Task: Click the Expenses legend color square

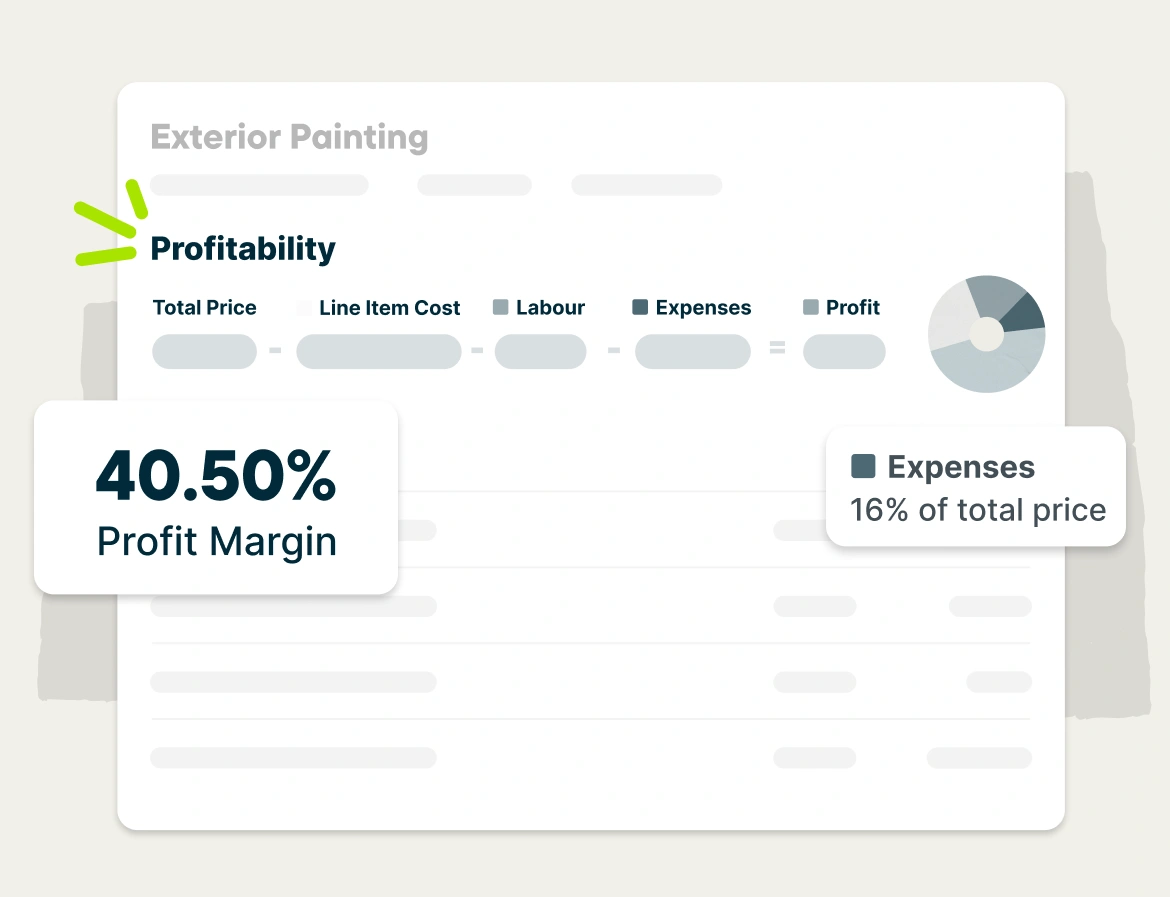Action: [640, 307]
